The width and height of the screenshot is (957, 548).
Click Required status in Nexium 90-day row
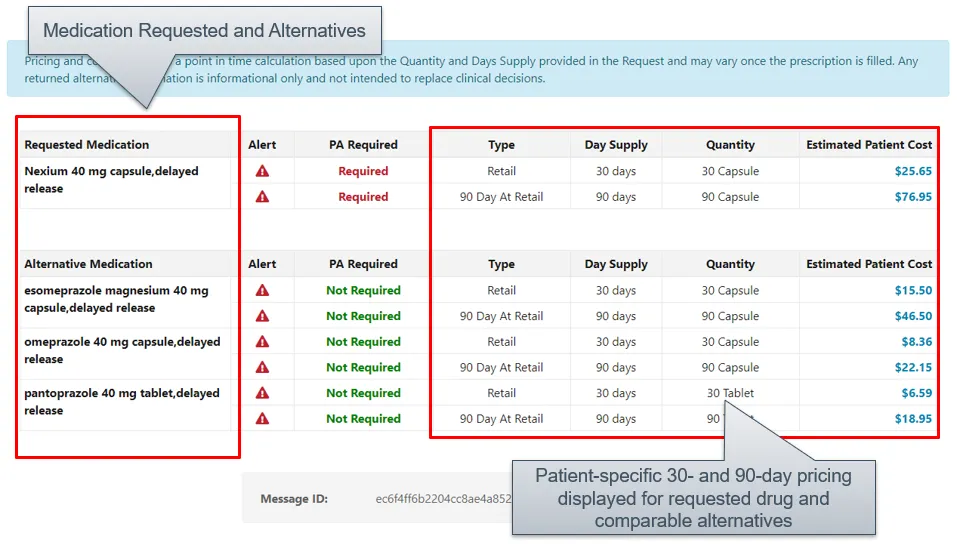coord(363,196)
